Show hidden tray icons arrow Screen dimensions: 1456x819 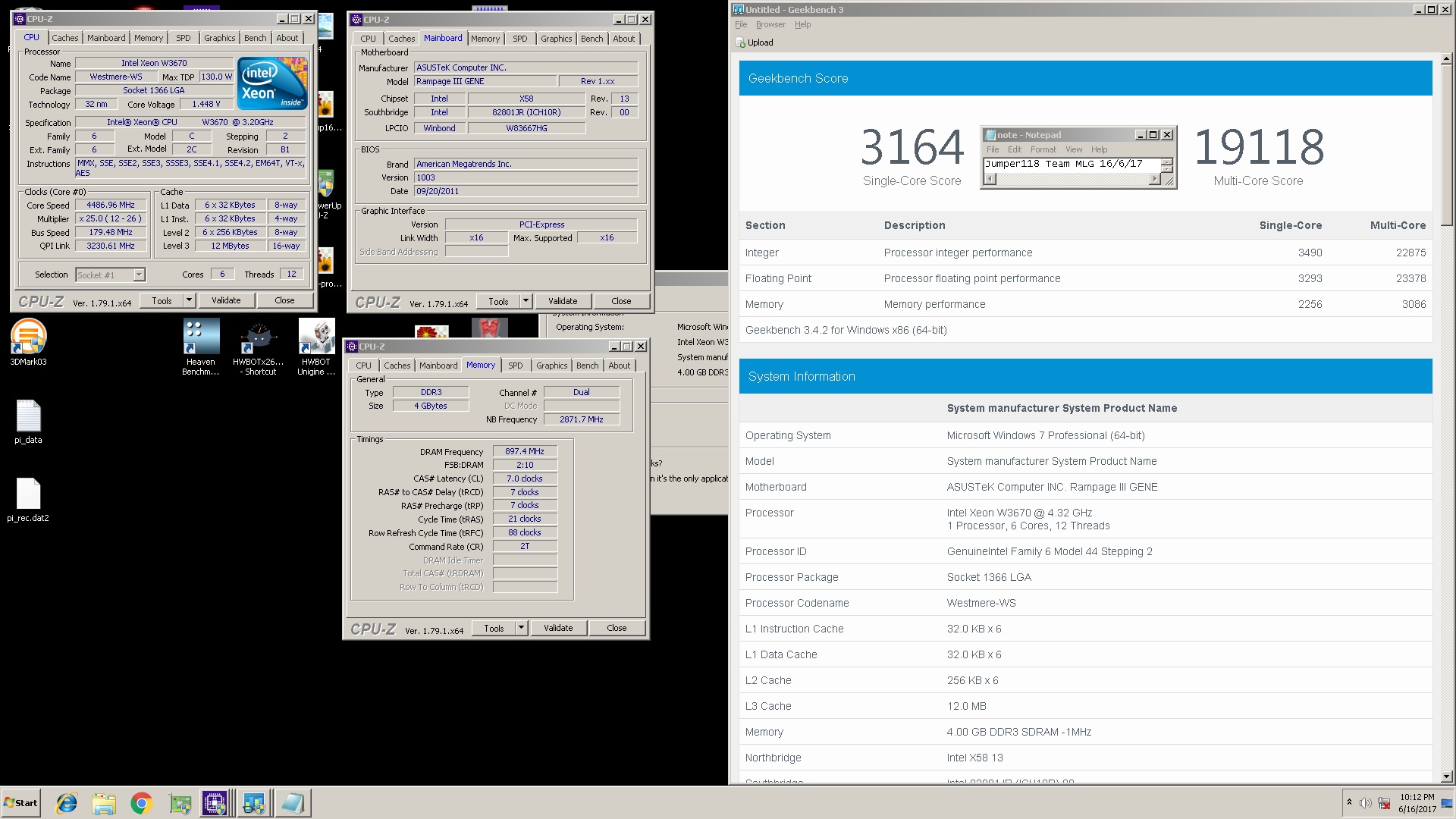(x=1349, y=802)
